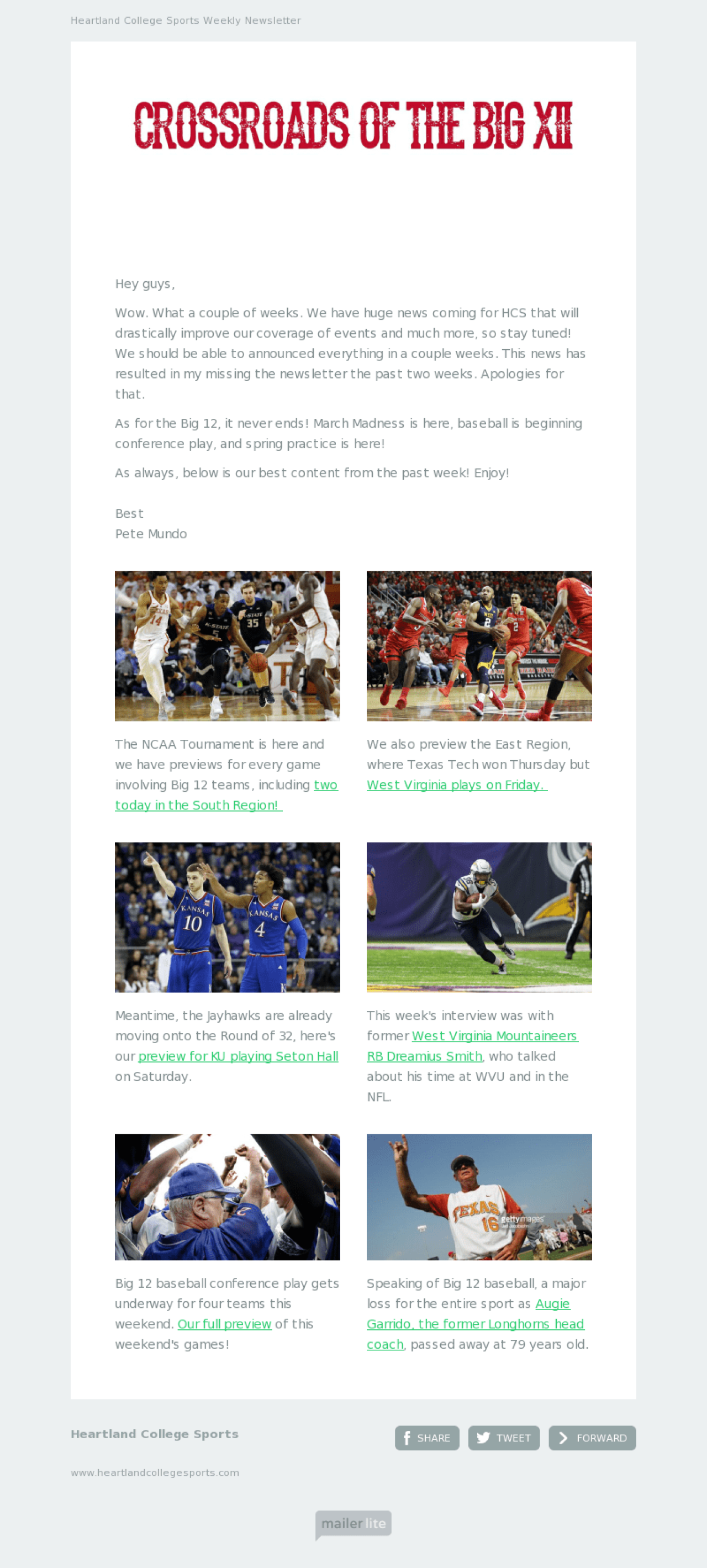
Task: Click the forward arrow icon
Action: tap(563, 1438)
